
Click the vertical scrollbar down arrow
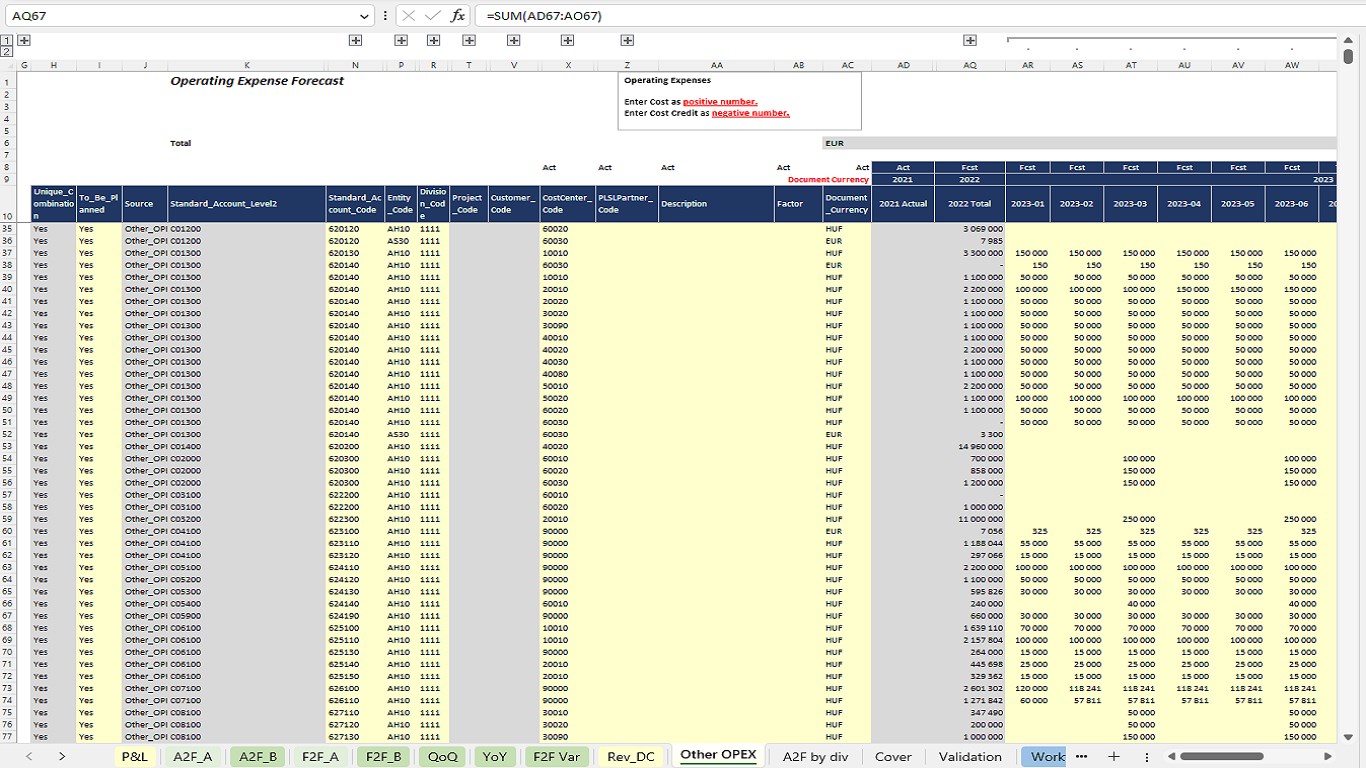tap(1349, 735)
